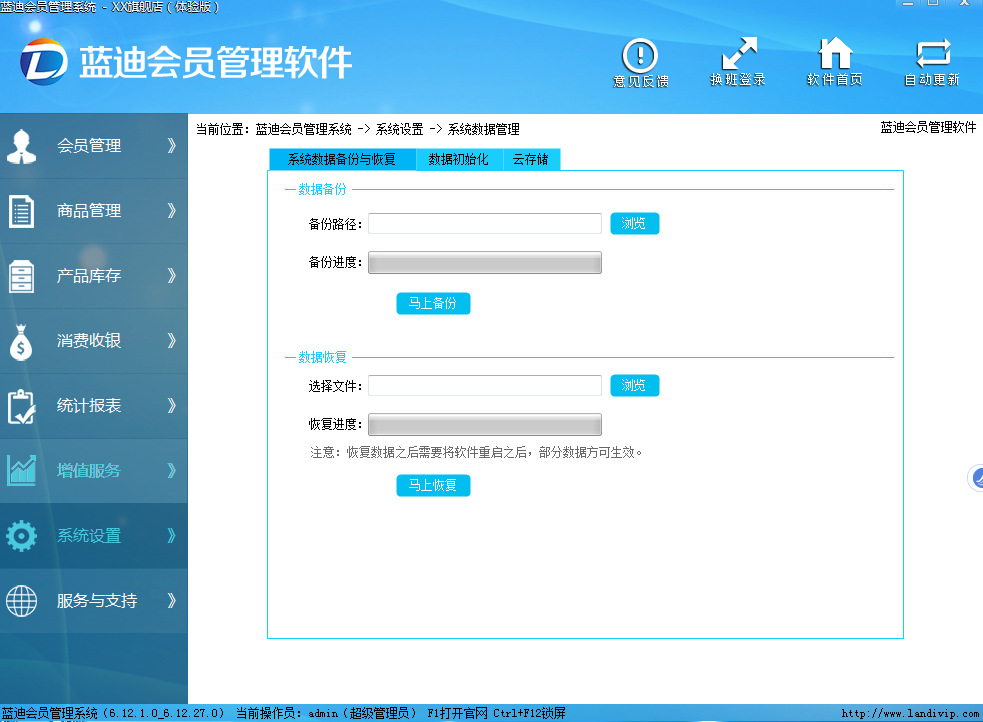Click the 系统设置 menu label
This screenshot has height=722, width=983.
pyautogui.click(x=89, y=536)
